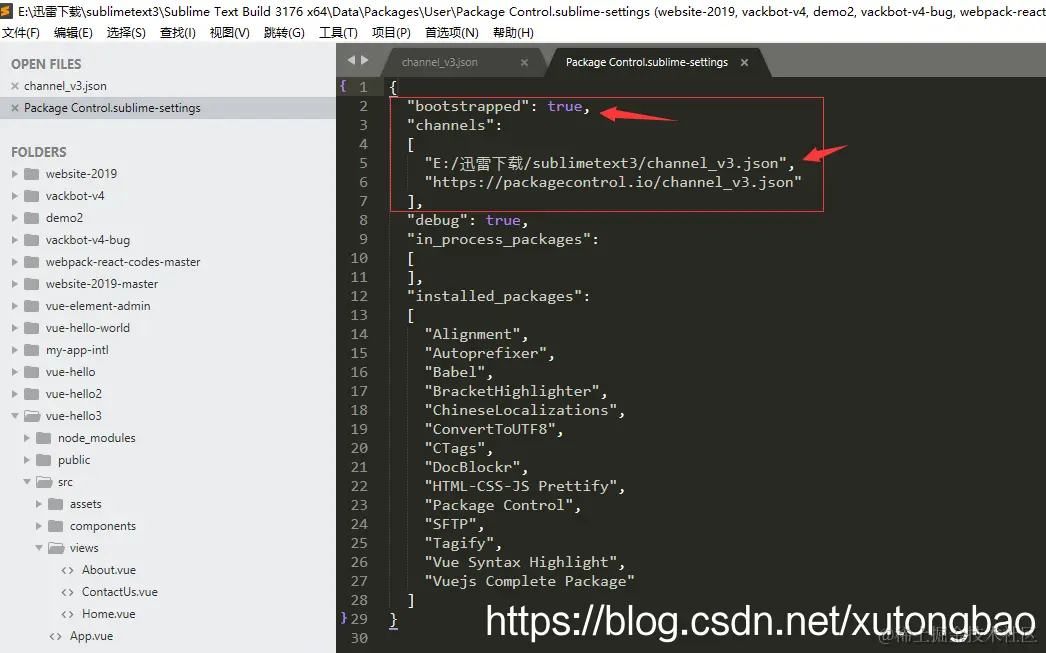The width and height of the screenshot is (1046, 653).
Task: Close Package Control.sublime-settings in Open Files sidebar
Action: coord(15,107)
